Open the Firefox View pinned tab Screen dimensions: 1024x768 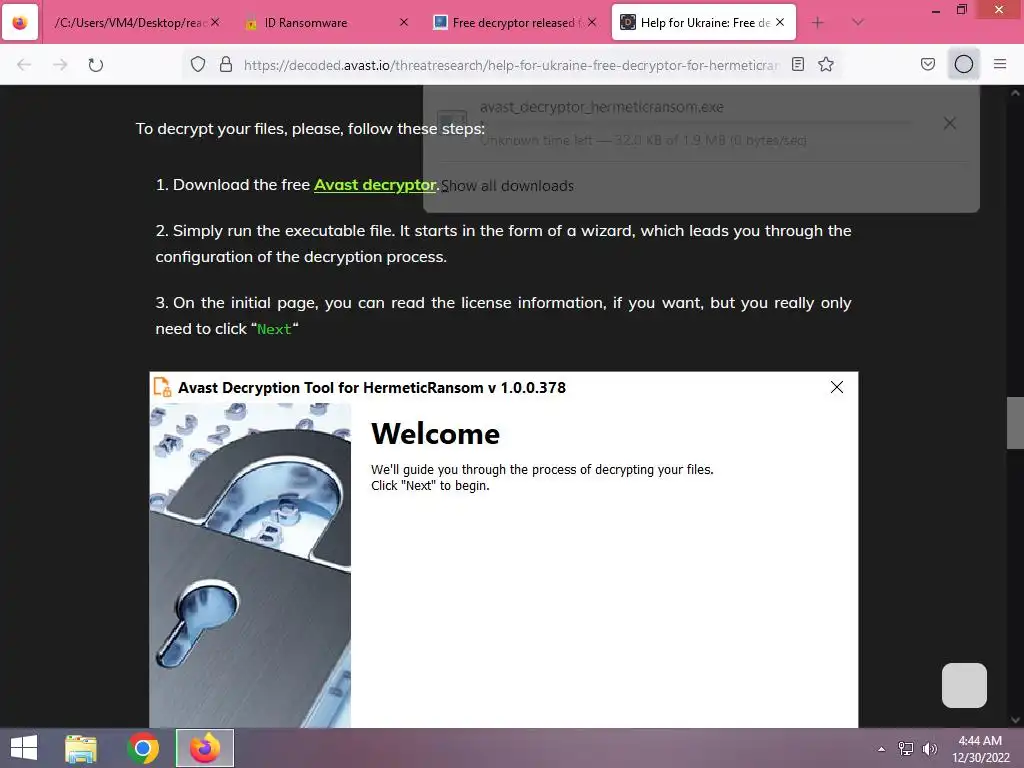pyautogui.click(x=20, y=23)
